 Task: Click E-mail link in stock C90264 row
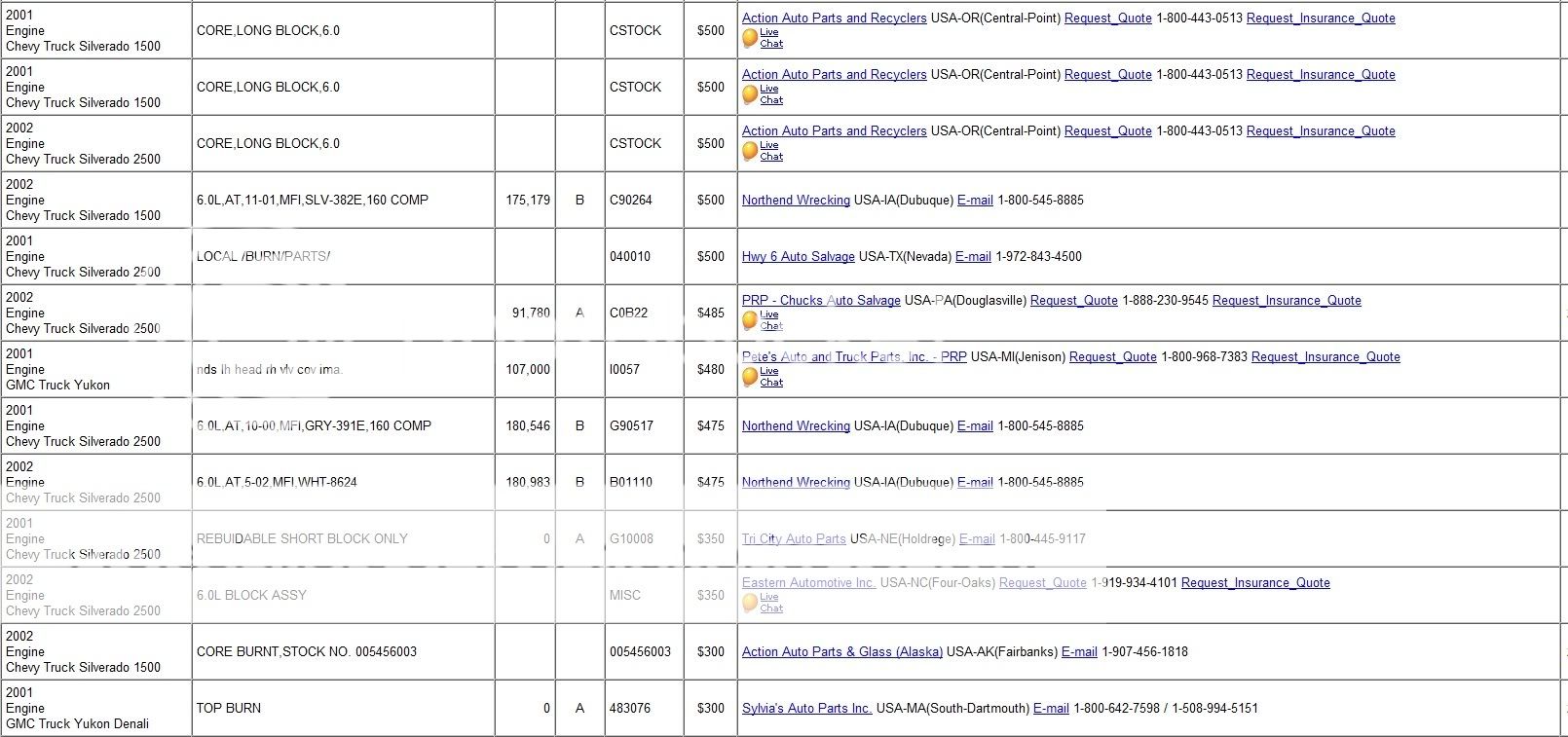pos(975,200)
